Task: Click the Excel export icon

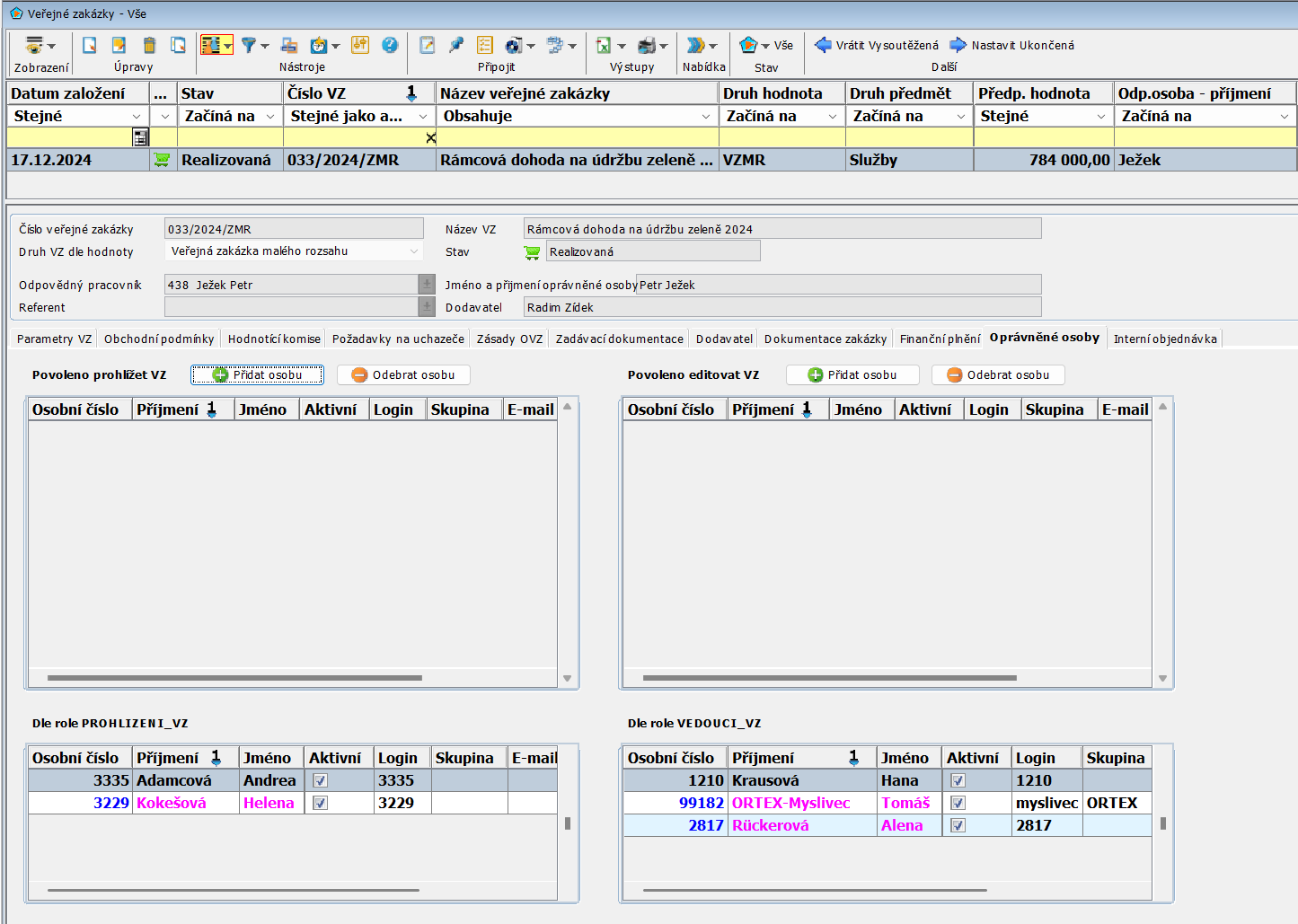Action: click(604, 45)
